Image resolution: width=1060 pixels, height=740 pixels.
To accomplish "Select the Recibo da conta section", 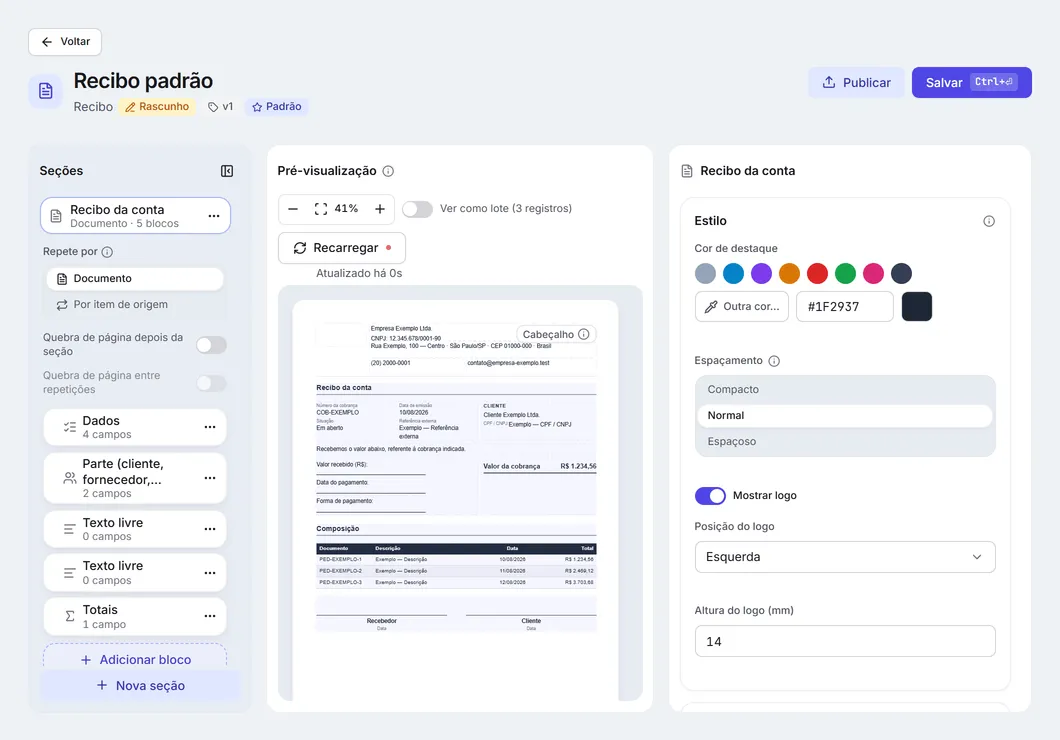I will 135,216.
